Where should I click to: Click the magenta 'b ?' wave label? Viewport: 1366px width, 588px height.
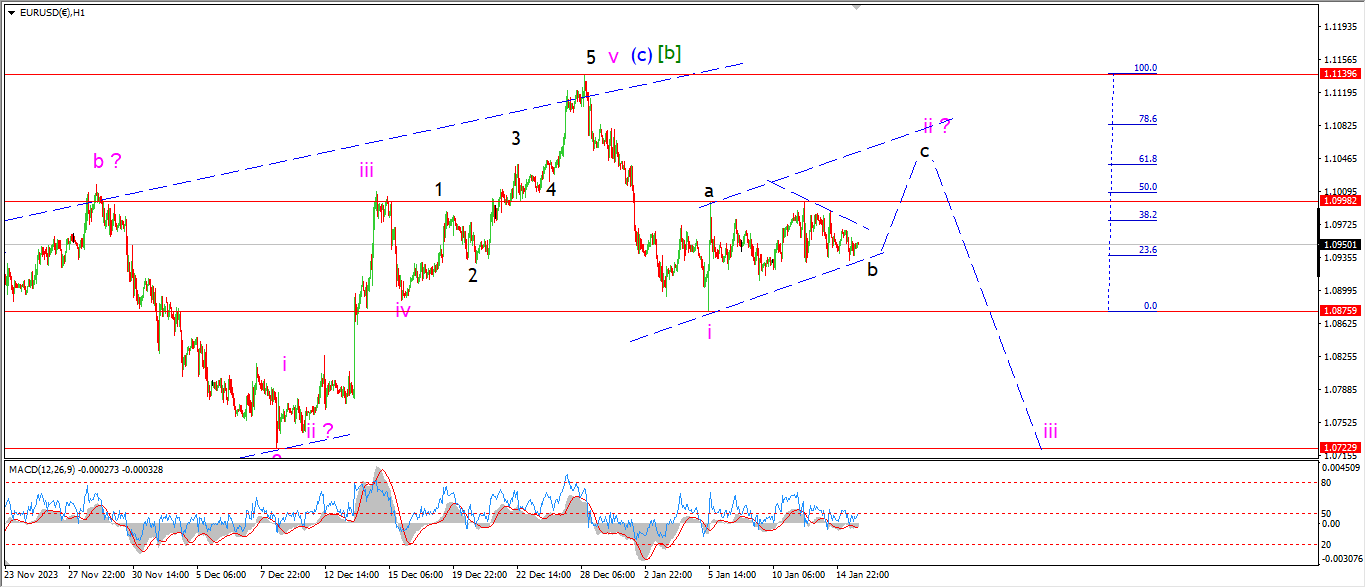pyautogui.click(x=107, y=160)
